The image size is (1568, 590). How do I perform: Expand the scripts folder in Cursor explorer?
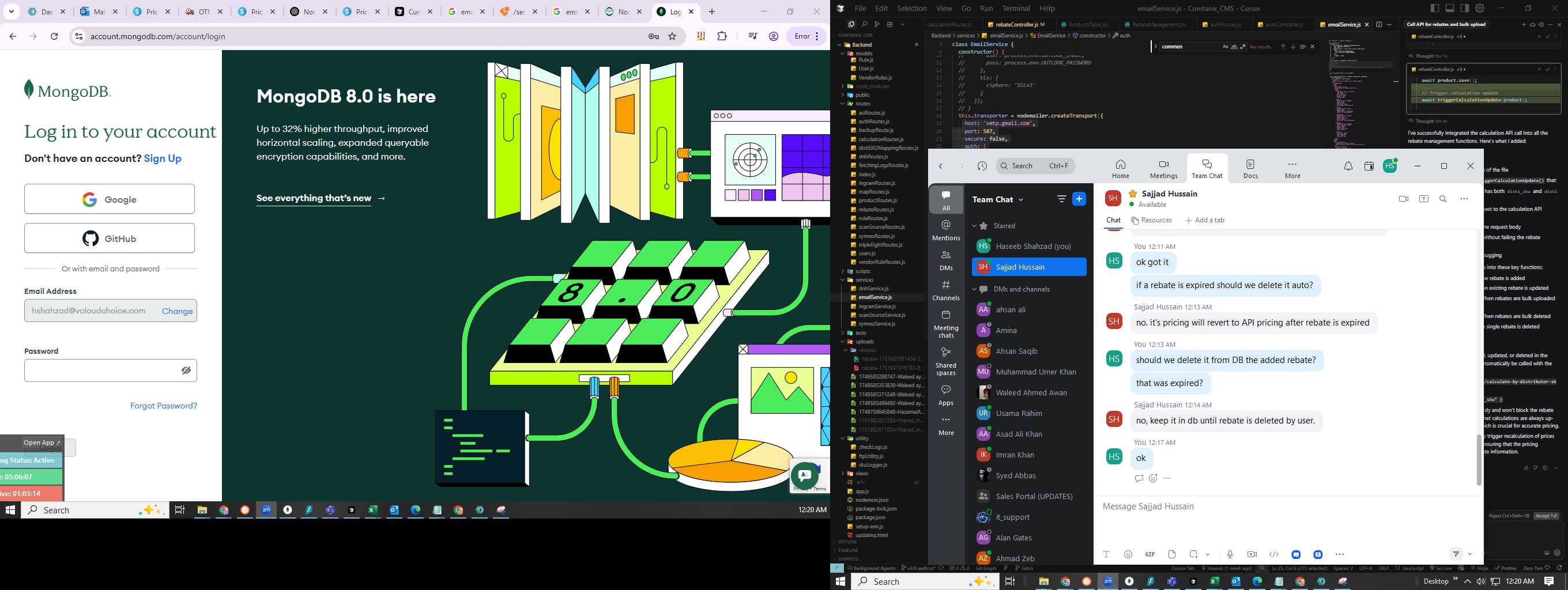[x=843, y=271]
